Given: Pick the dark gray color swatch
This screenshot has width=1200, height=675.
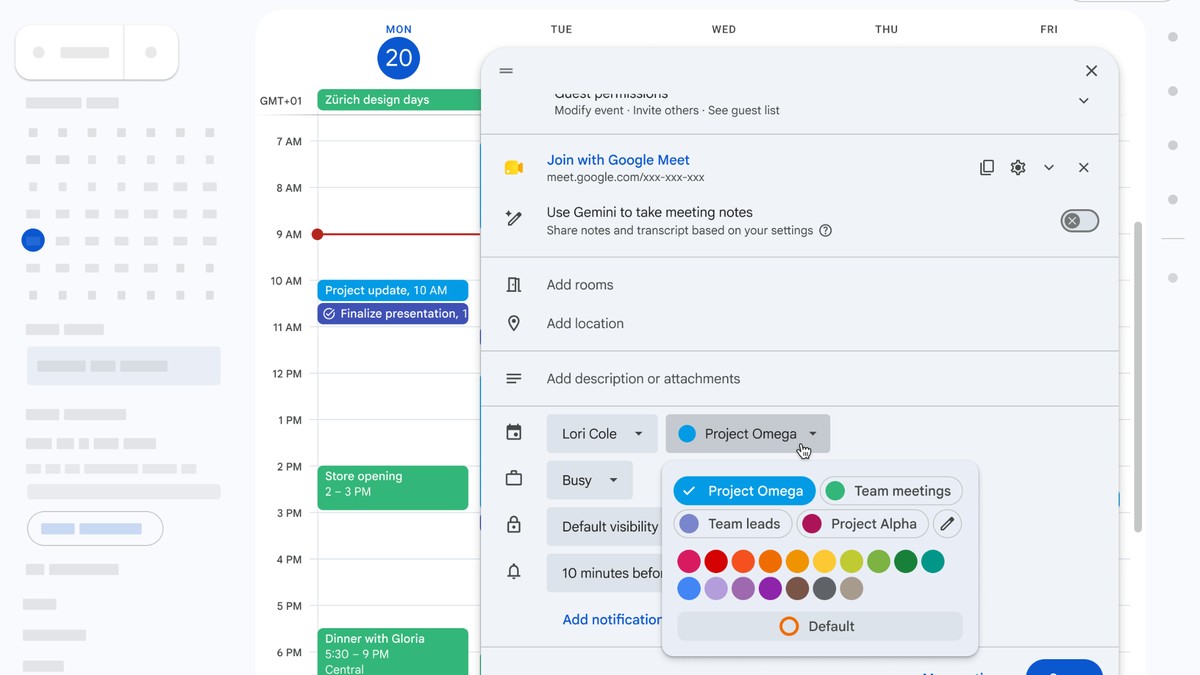Looking at the screenshot, I should 824,589.
